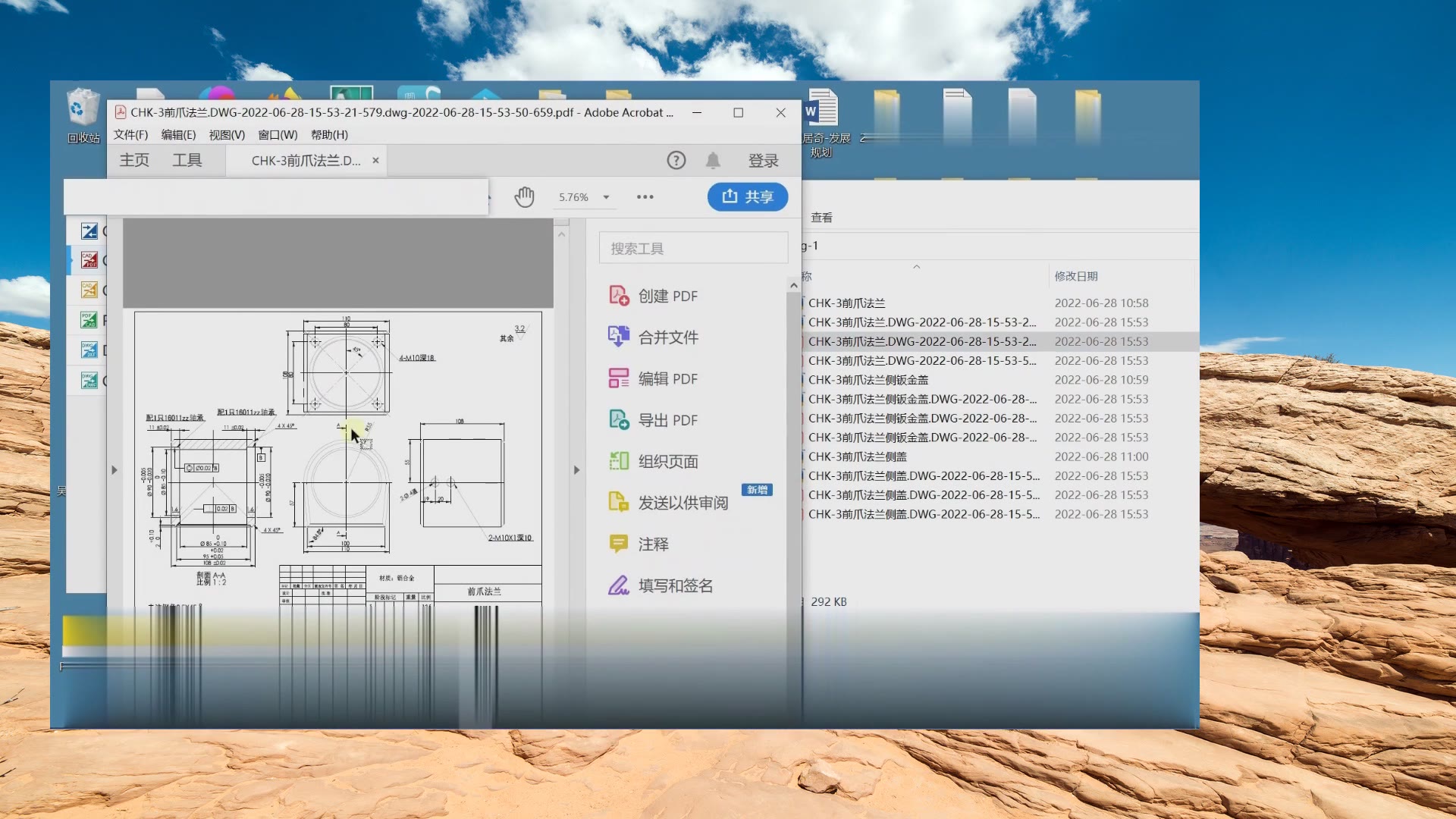Click the zoom percentage value 5.76%
This screenshot has width=1456, height=819.
pyautogui.click(x=573, y=197)
